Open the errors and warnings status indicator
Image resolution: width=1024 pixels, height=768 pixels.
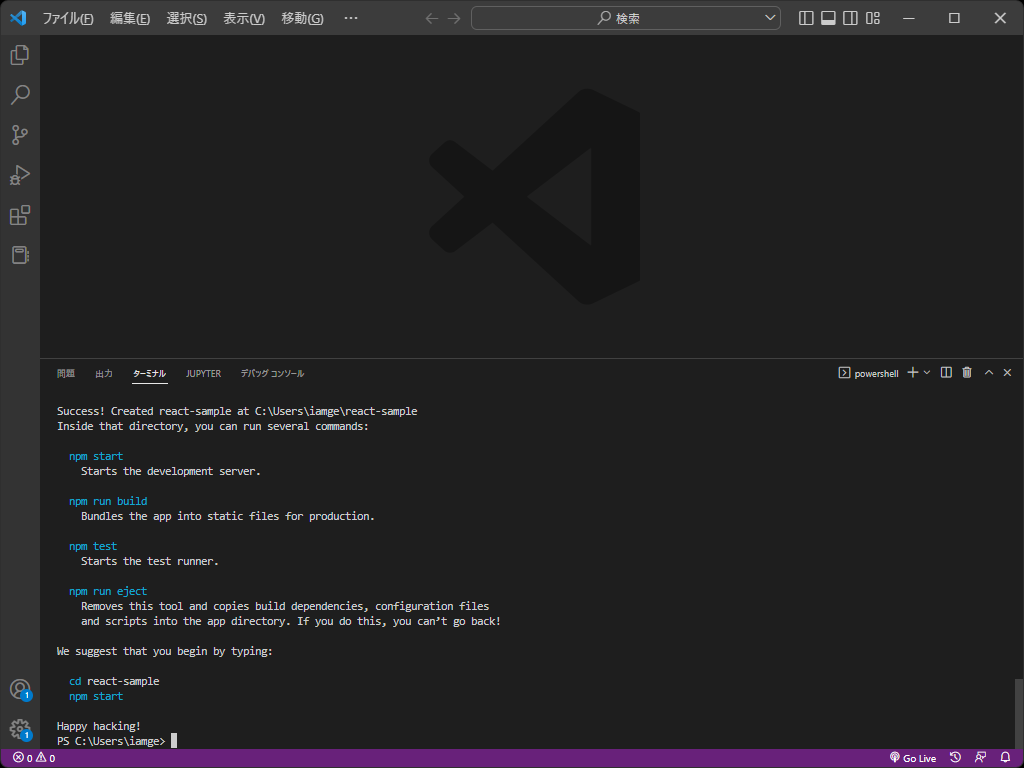(x=34, y=758)
